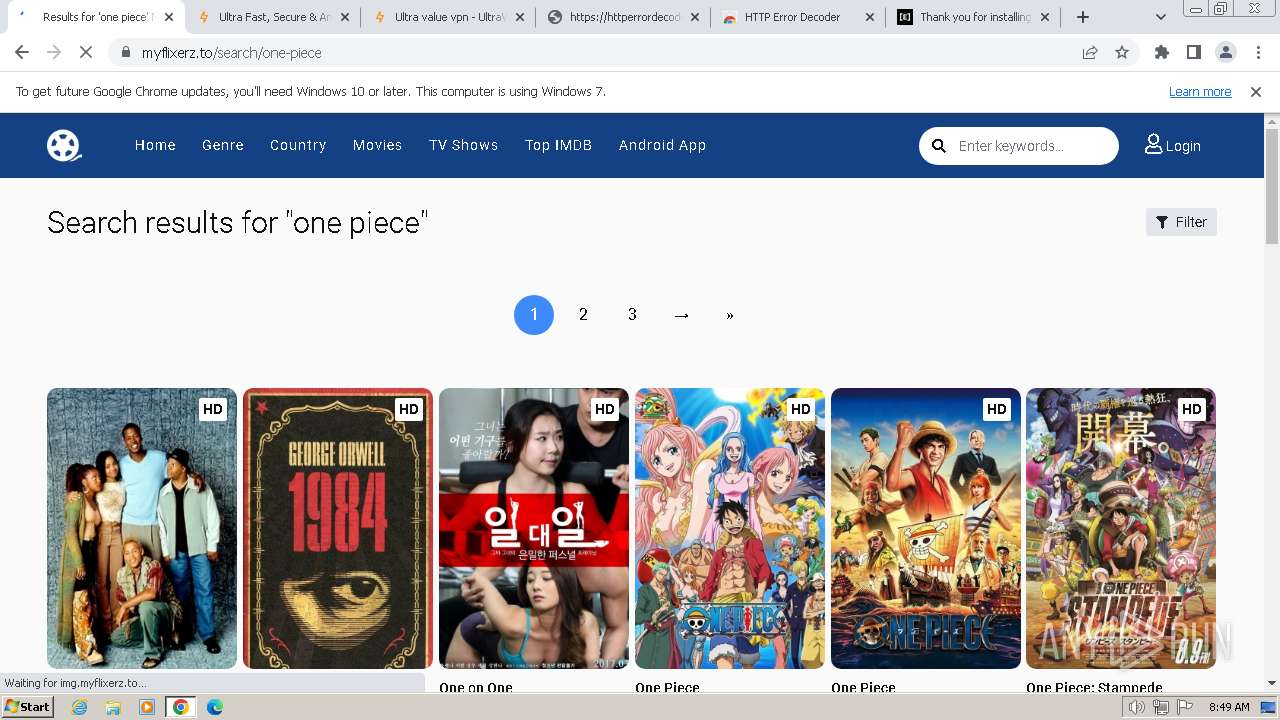
Task: Open the Windows Start menu
Action: tap(28, 707)
